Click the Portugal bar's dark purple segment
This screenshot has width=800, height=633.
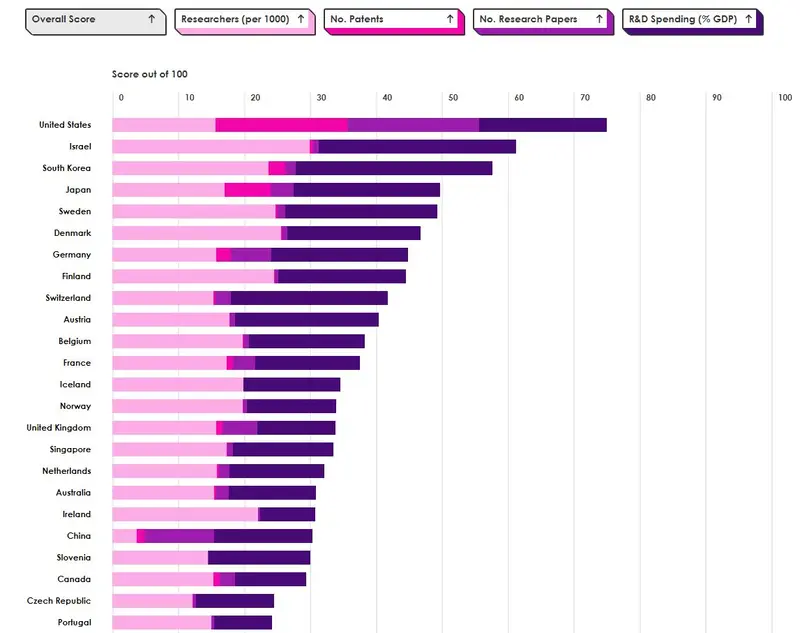243,622
